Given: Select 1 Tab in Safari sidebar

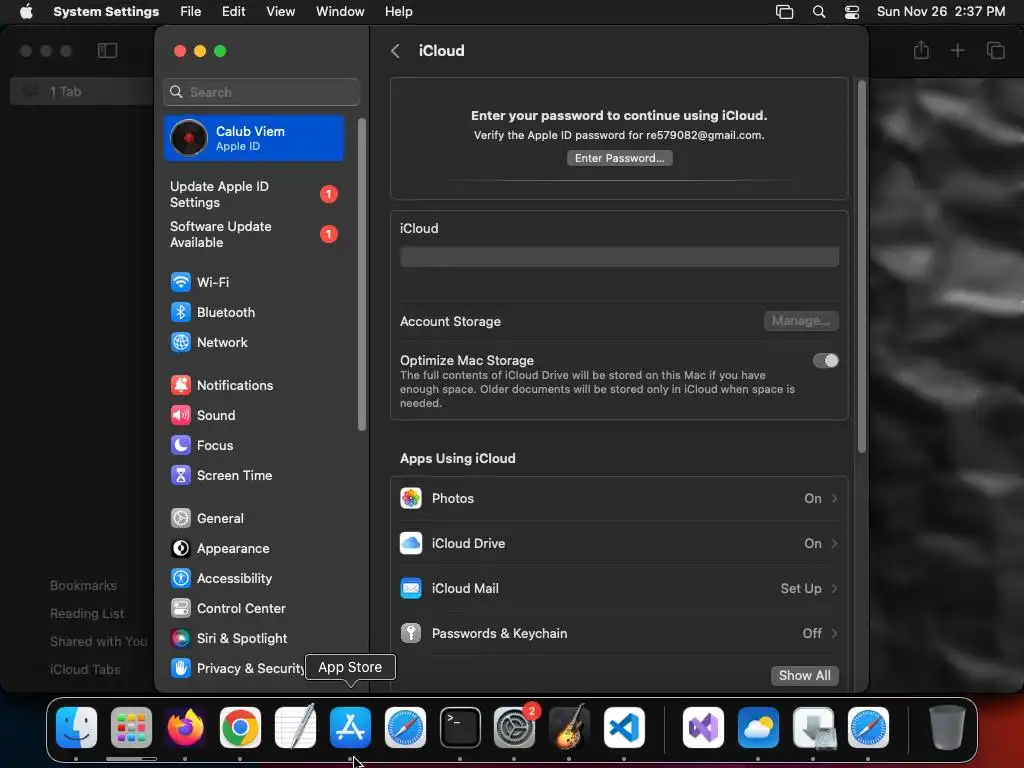Looking at the screenshot, I should pyautogui.click(x=82, y=91).
